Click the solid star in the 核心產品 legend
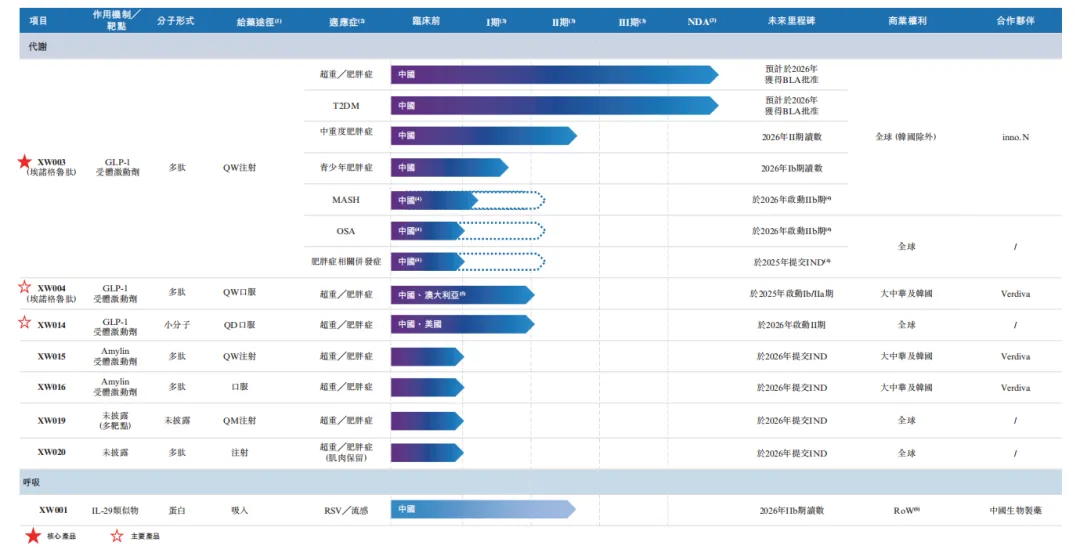The width and height of the screenshot is (1080, 549). (33, 537)
